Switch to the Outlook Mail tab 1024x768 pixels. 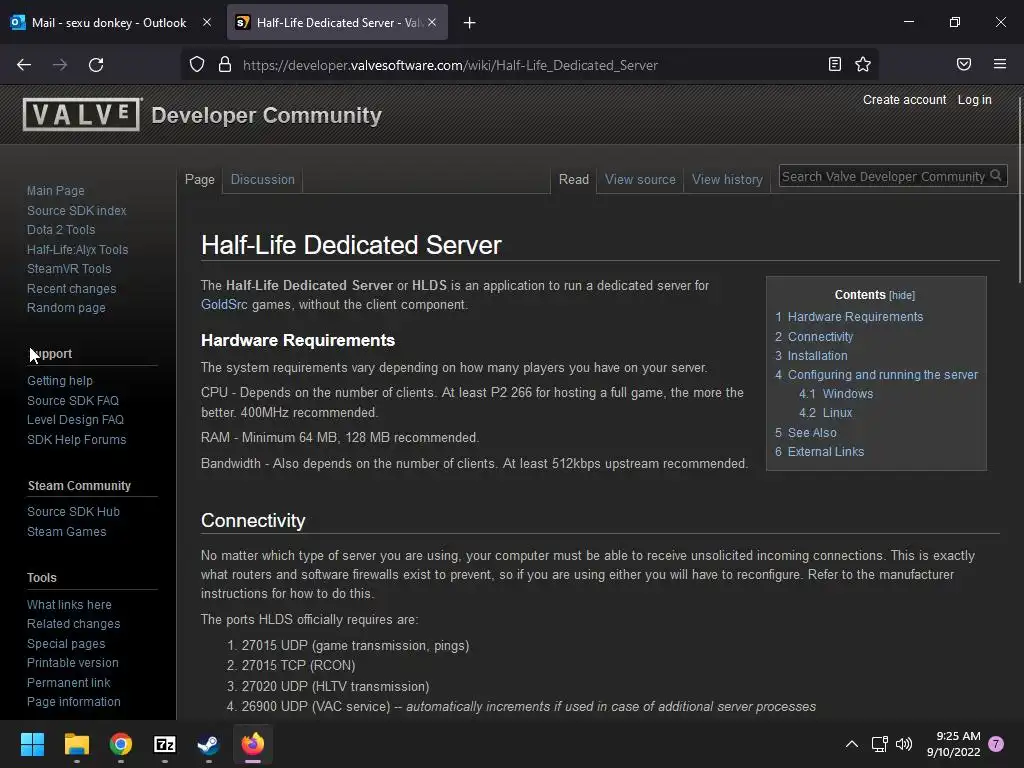tap(108, 23)
